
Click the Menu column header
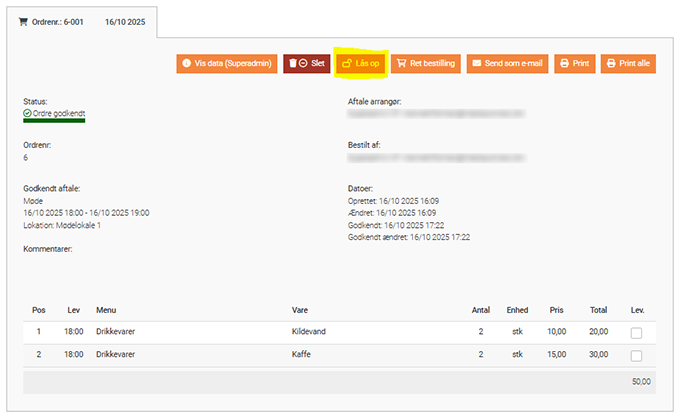point(106,309)
